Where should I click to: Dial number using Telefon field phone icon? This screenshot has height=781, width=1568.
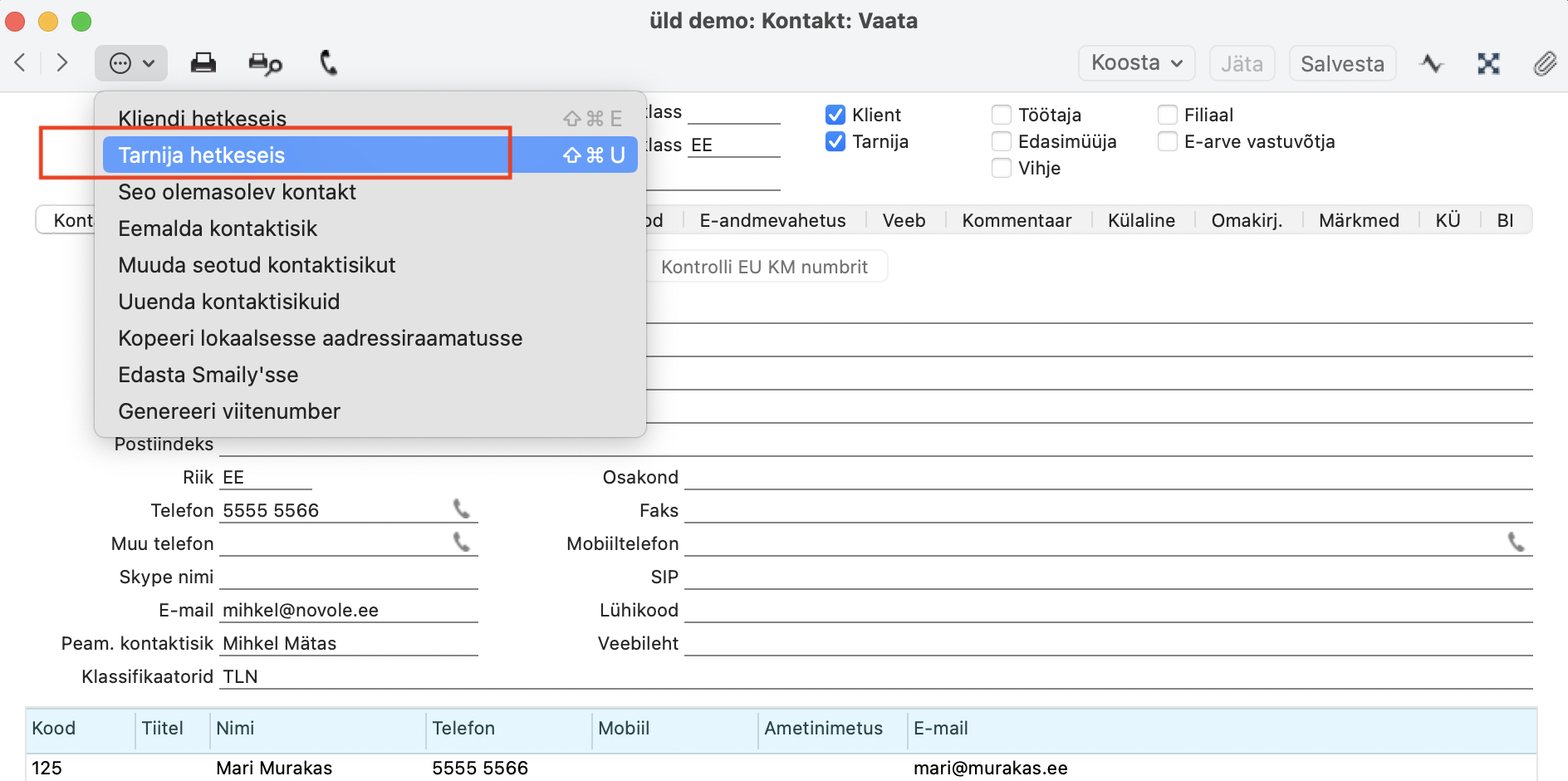click(462, 509)
